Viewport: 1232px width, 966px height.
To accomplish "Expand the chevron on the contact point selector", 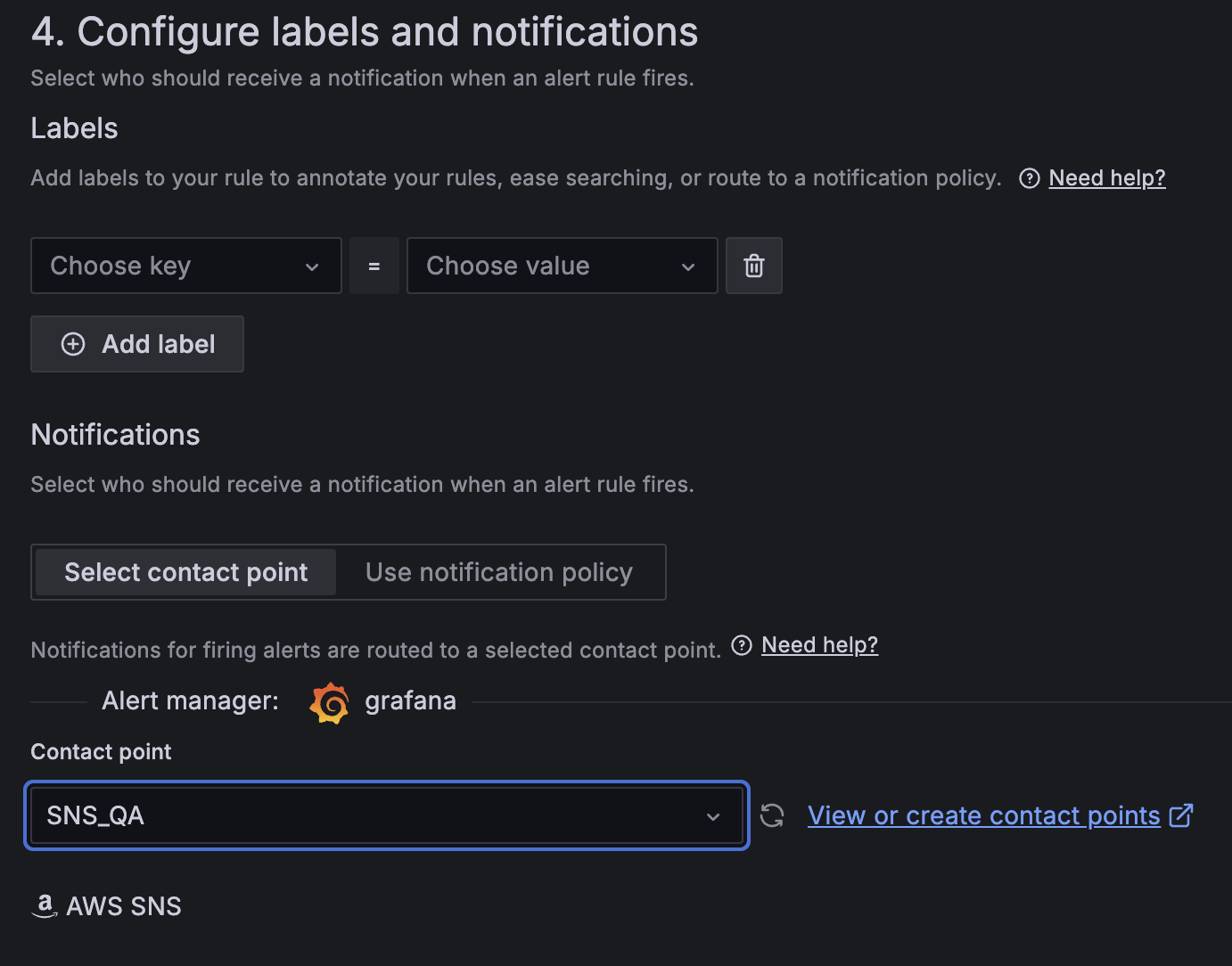I will pyautogui.click(x=712, y=815).
